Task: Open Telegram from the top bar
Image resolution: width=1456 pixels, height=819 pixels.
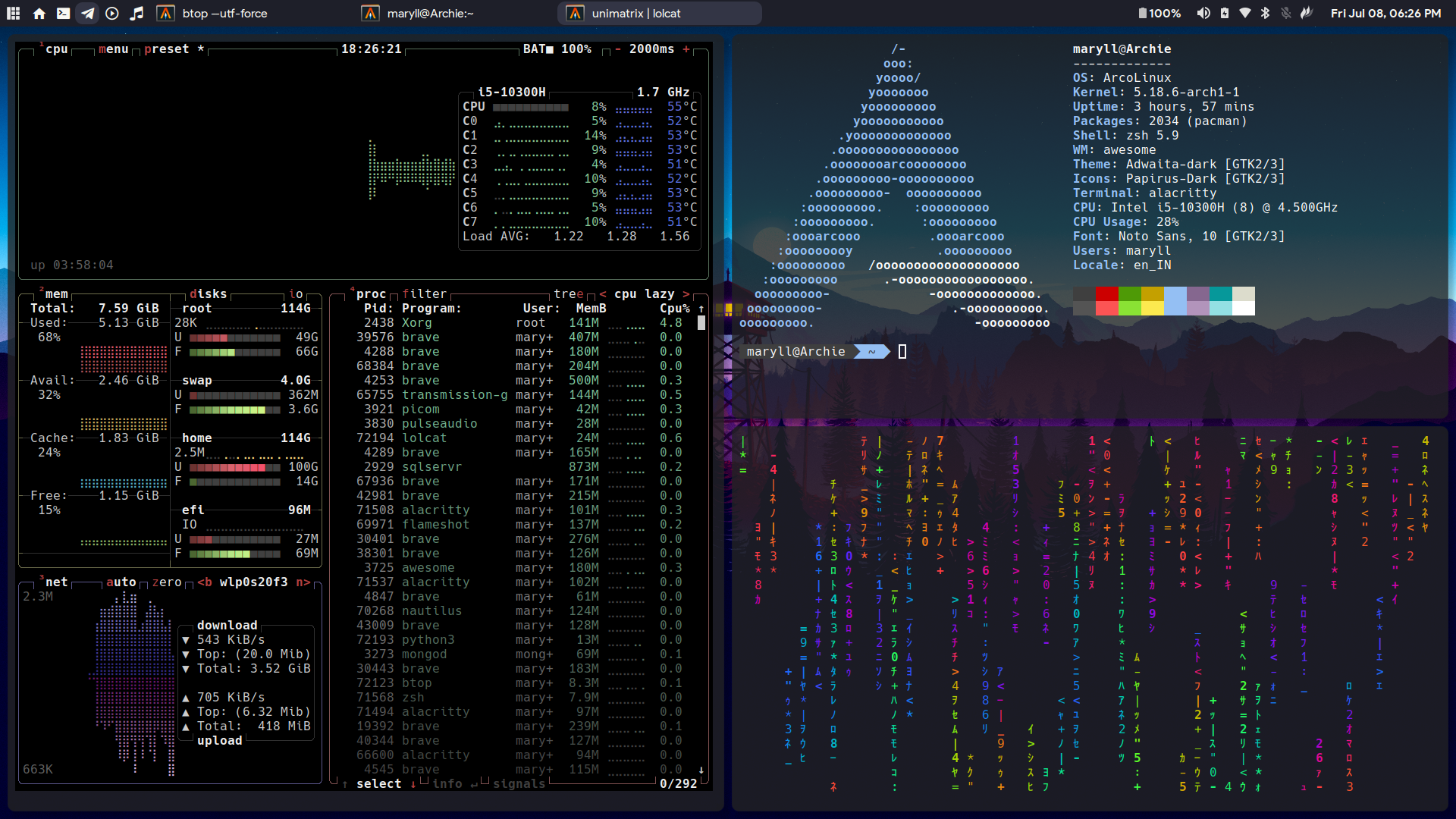Action: tap(88, 13)
